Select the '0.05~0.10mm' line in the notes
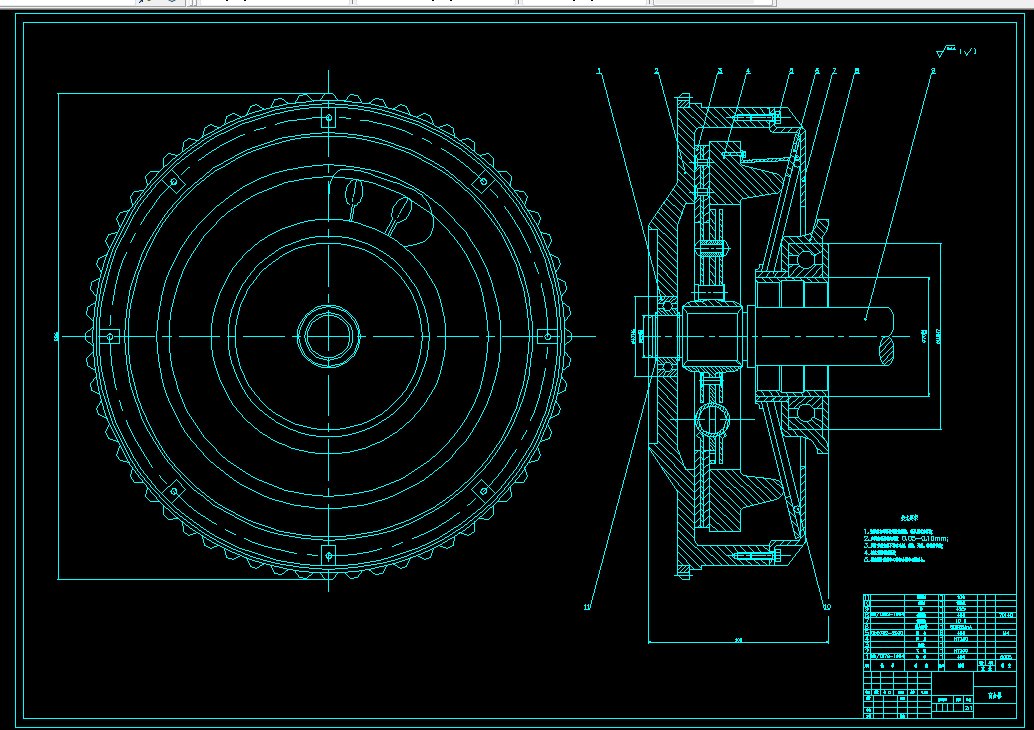This screenshot has height=730, width=1034. [x=905, y=538]
